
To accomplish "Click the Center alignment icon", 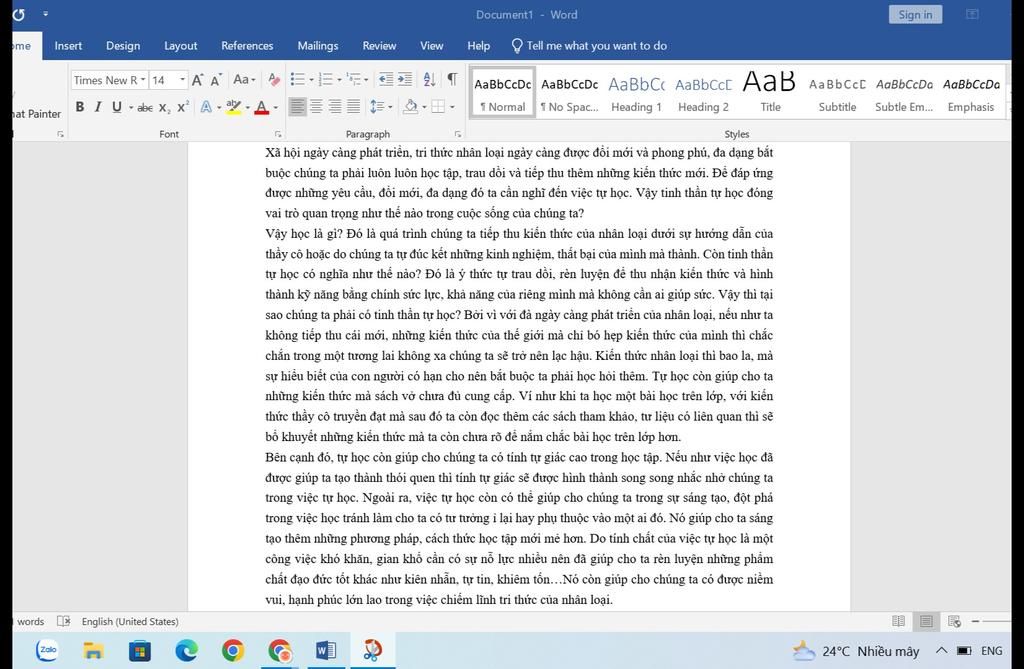I will pos(316,106).
